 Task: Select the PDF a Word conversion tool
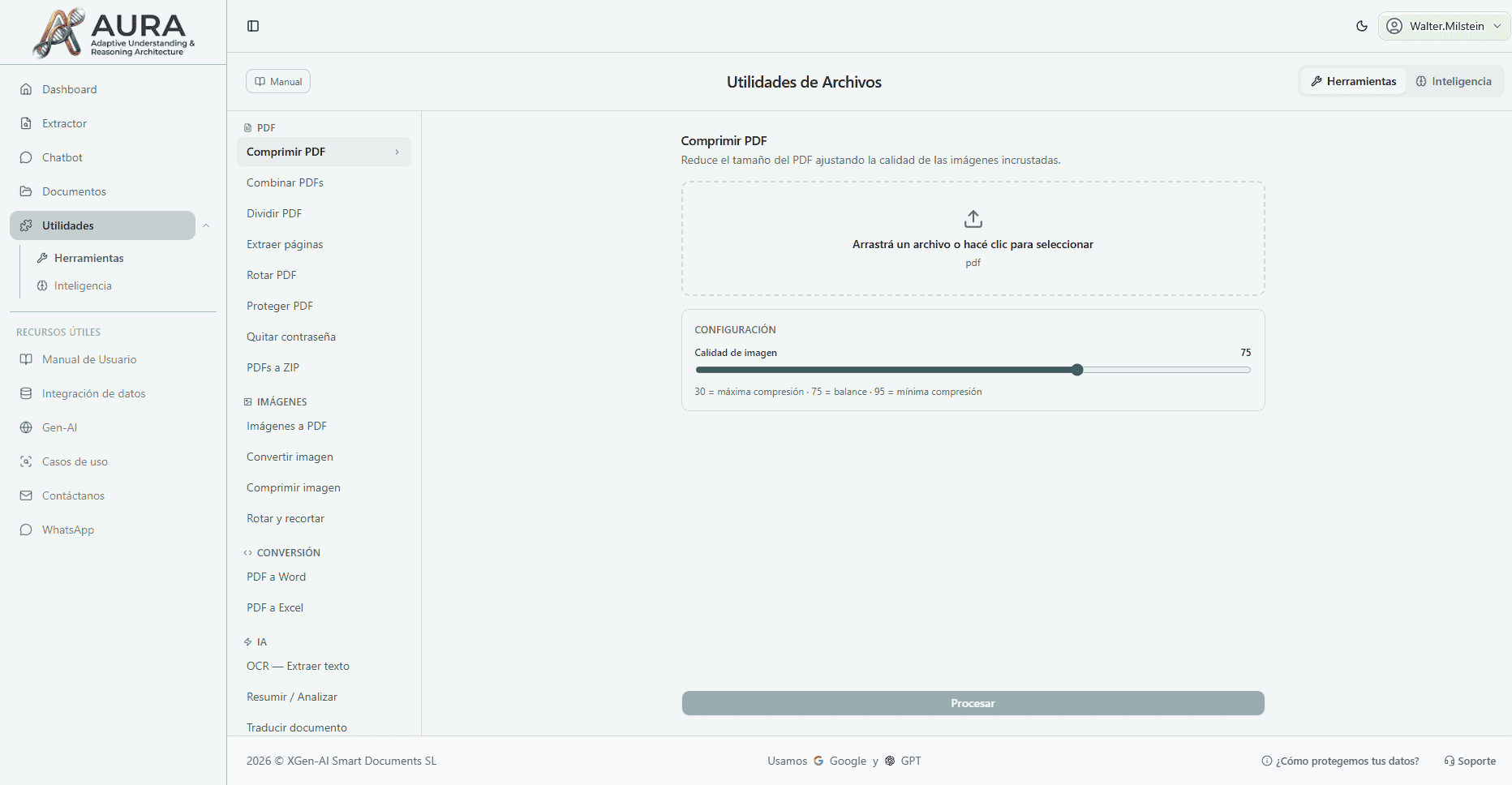coord(276,577)
